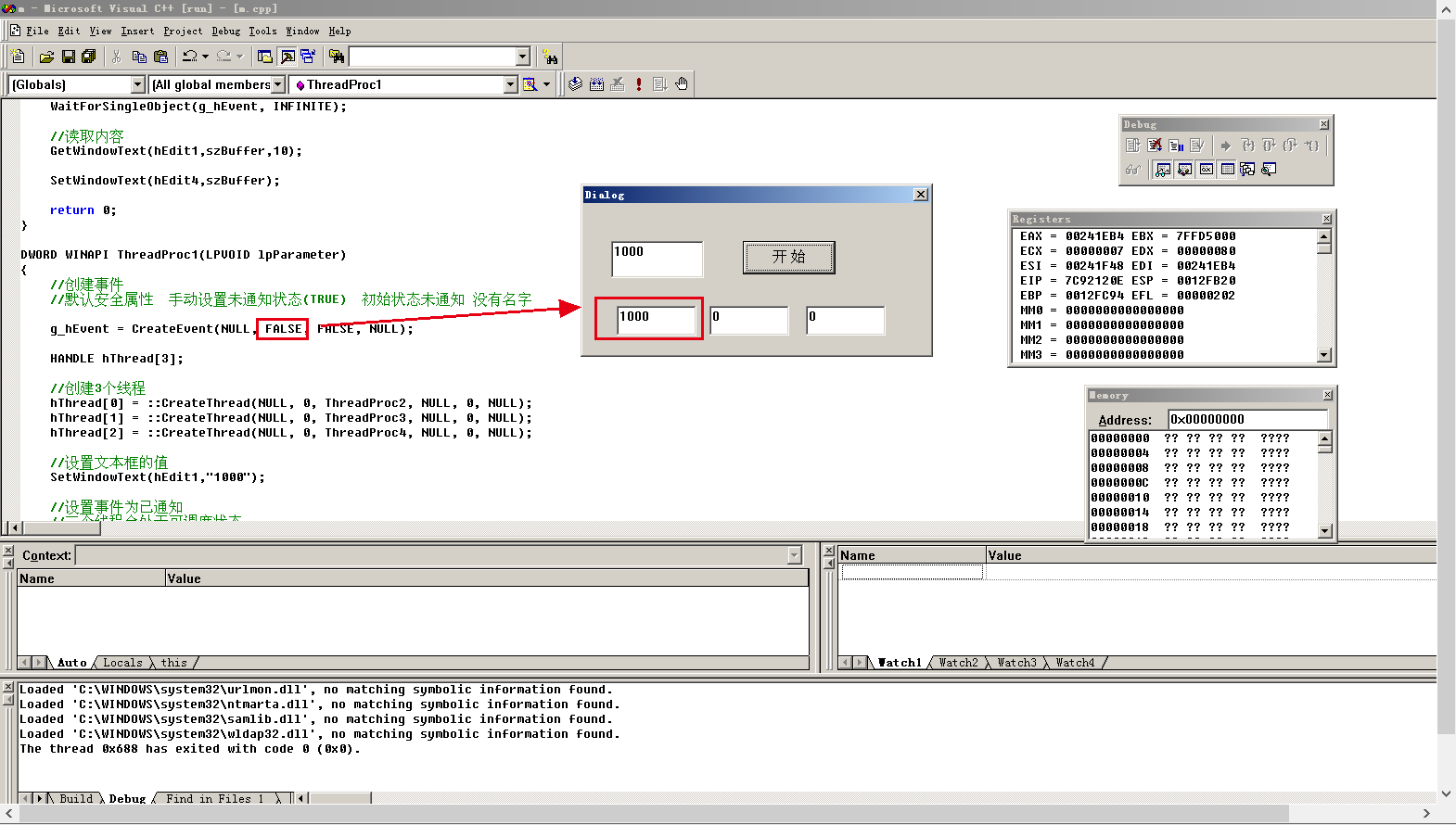The image size is (1456, 825).
Task: Click the Memory Address input field
Action: (x=1248, y=419)
